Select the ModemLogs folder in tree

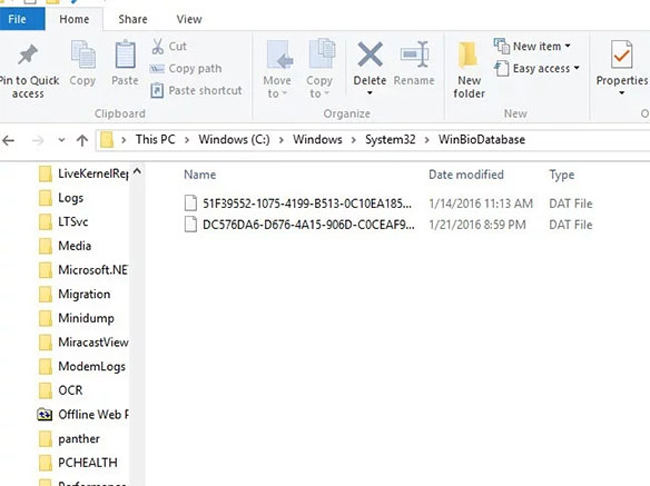coord(82,367)
